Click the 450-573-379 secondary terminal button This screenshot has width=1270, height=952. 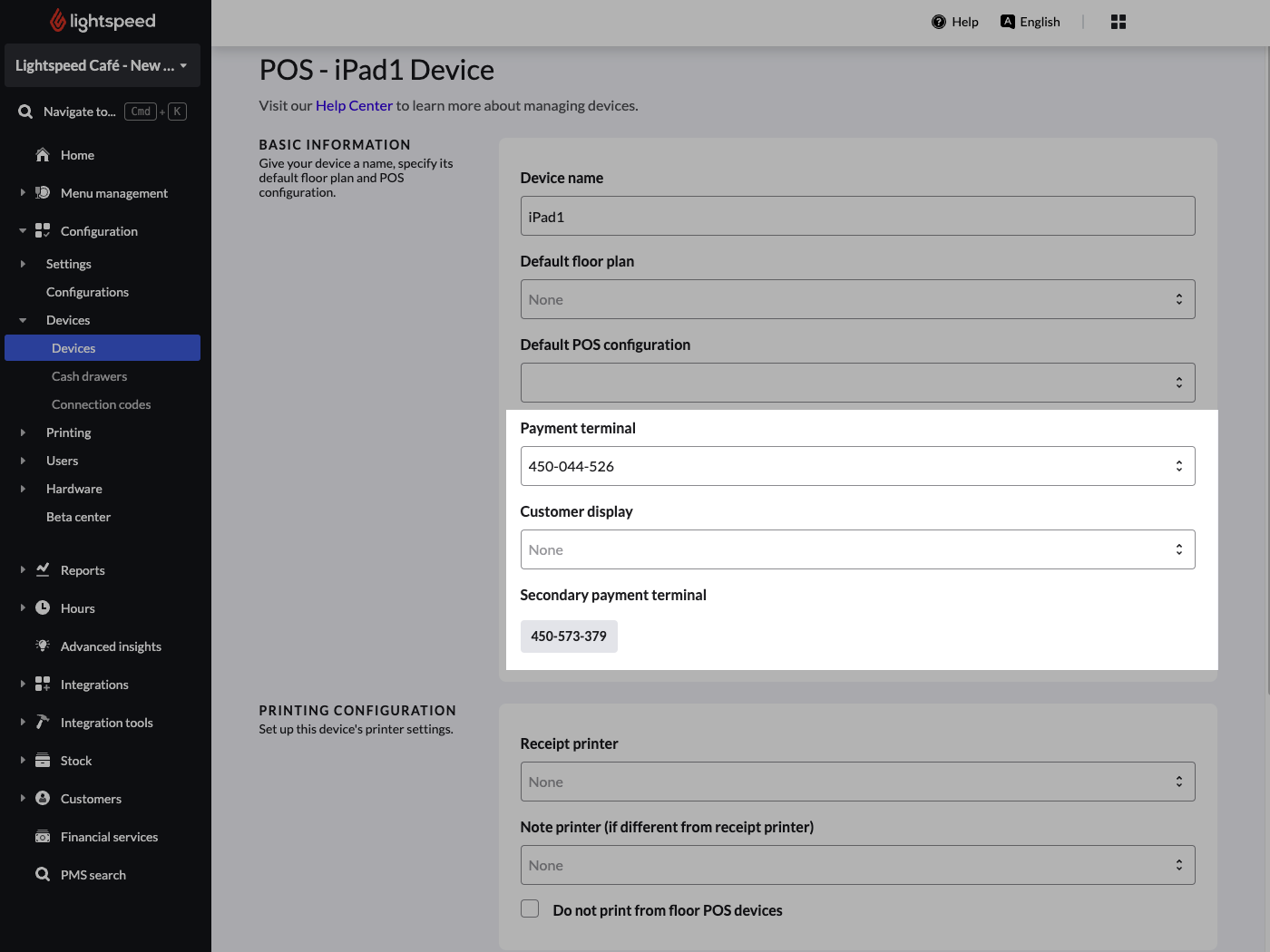click(569, 636)
